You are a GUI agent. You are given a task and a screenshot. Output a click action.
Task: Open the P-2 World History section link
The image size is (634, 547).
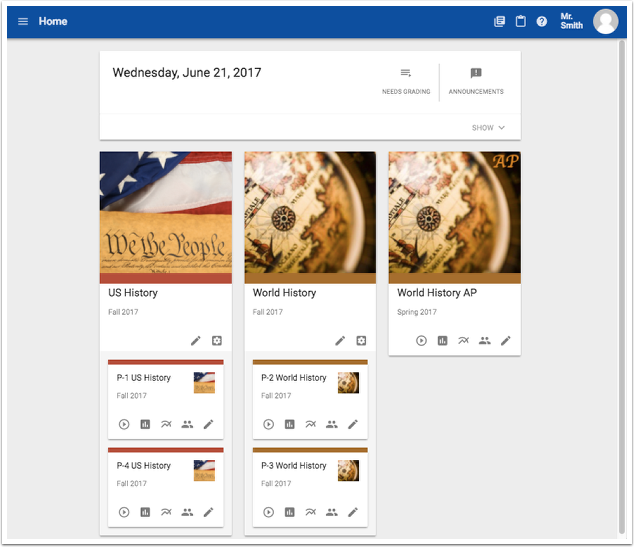coord(294,378)
